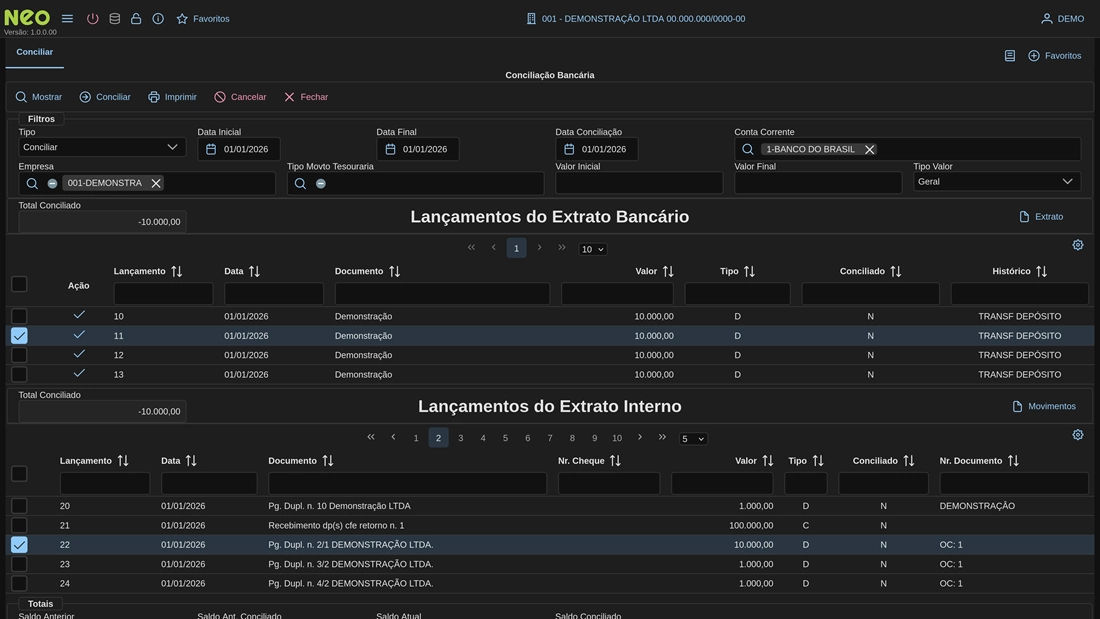The height and width of the screenshot is (619, 1100).
Task: Open the hamburger menu icon
Action: tap(67, 19)
